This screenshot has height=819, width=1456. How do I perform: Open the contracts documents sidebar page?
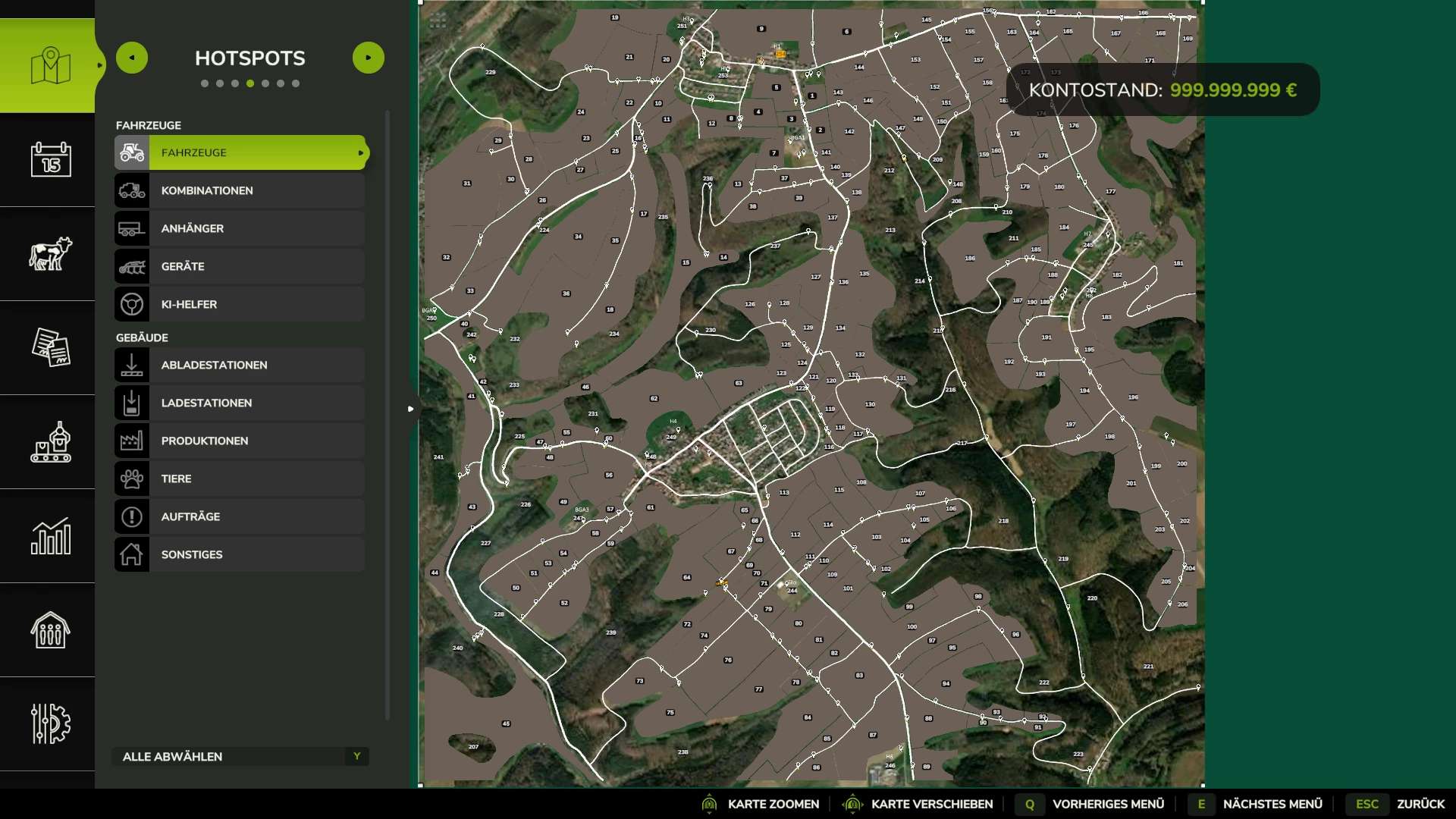50,347
